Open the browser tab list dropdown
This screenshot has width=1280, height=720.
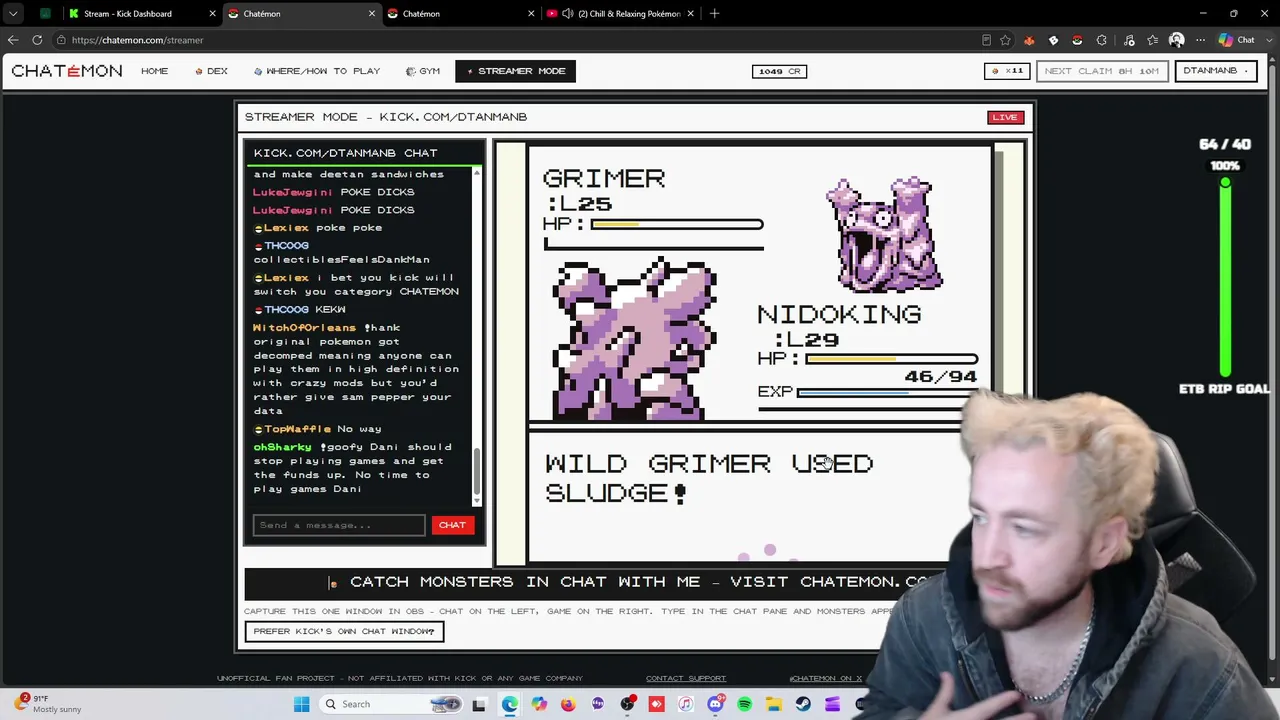(13, 14)
